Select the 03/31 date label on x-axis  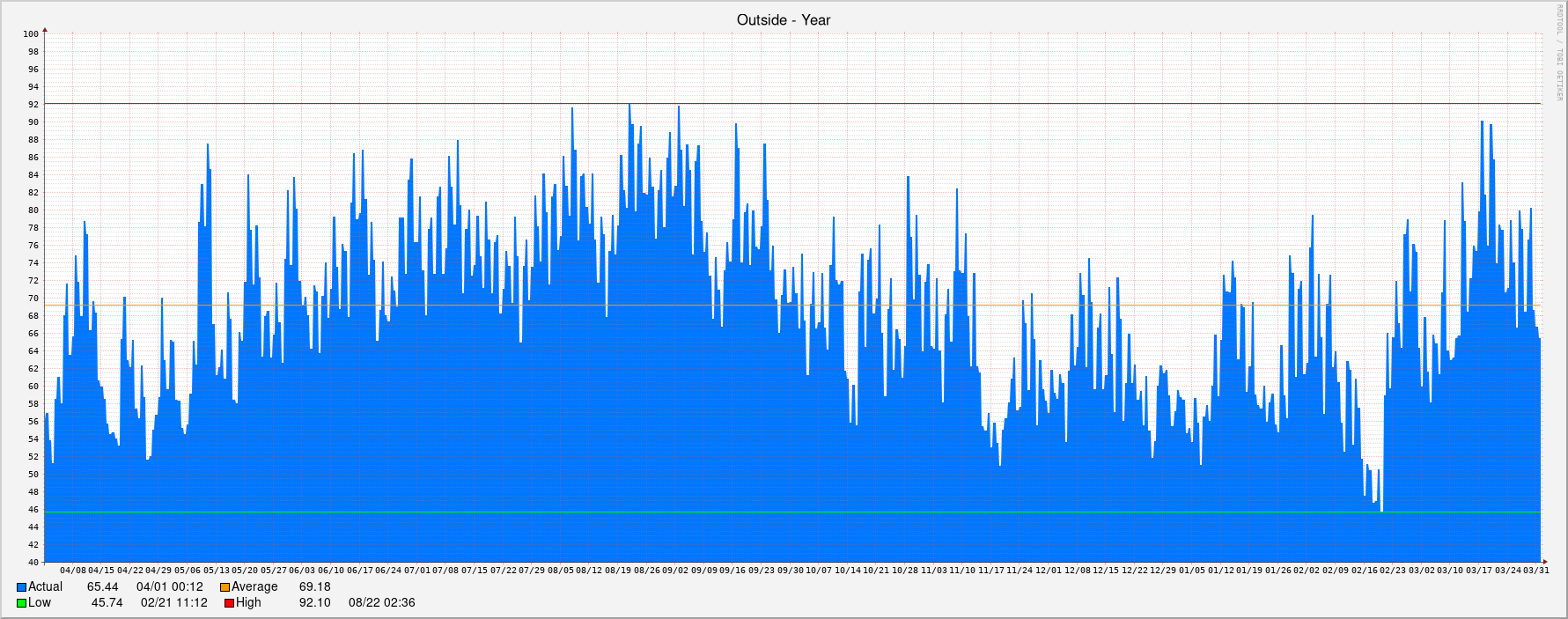pos(1535,571)
